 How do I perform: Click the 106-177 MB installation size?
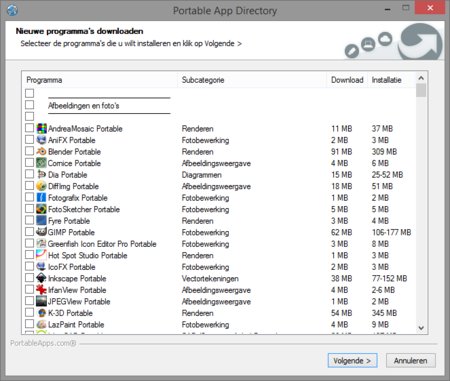click(391, 232)
